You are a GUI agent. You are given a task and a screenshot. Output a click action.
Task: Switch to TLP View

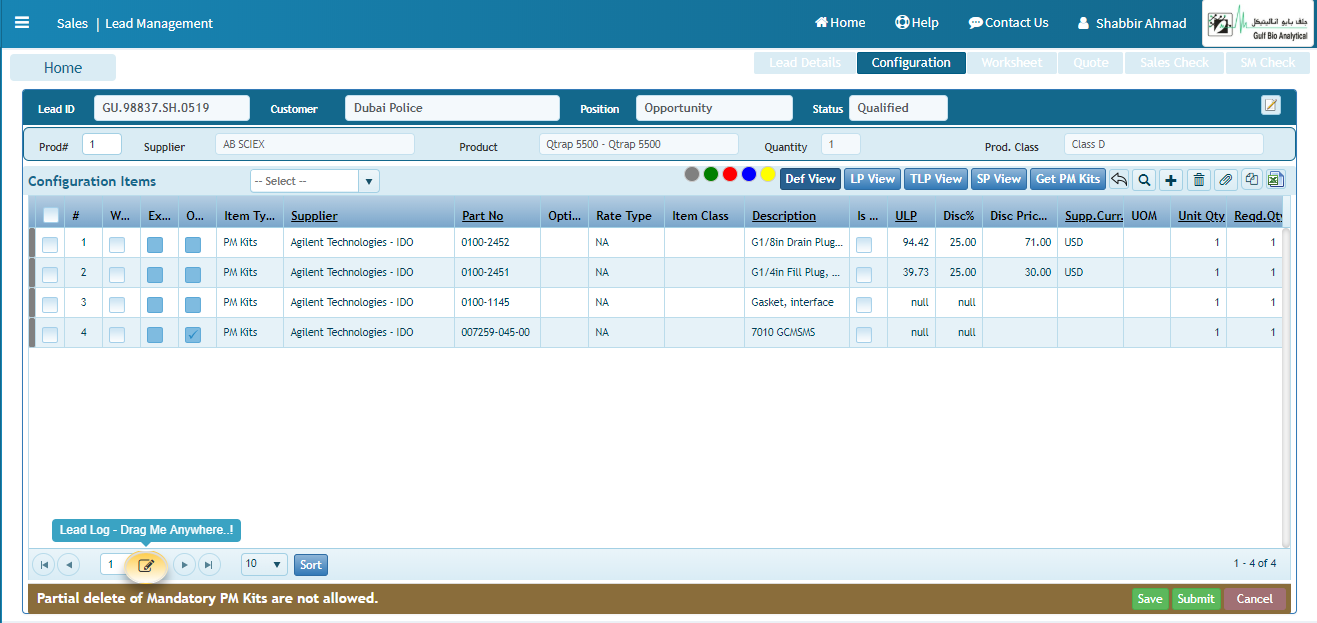point(935,179)
